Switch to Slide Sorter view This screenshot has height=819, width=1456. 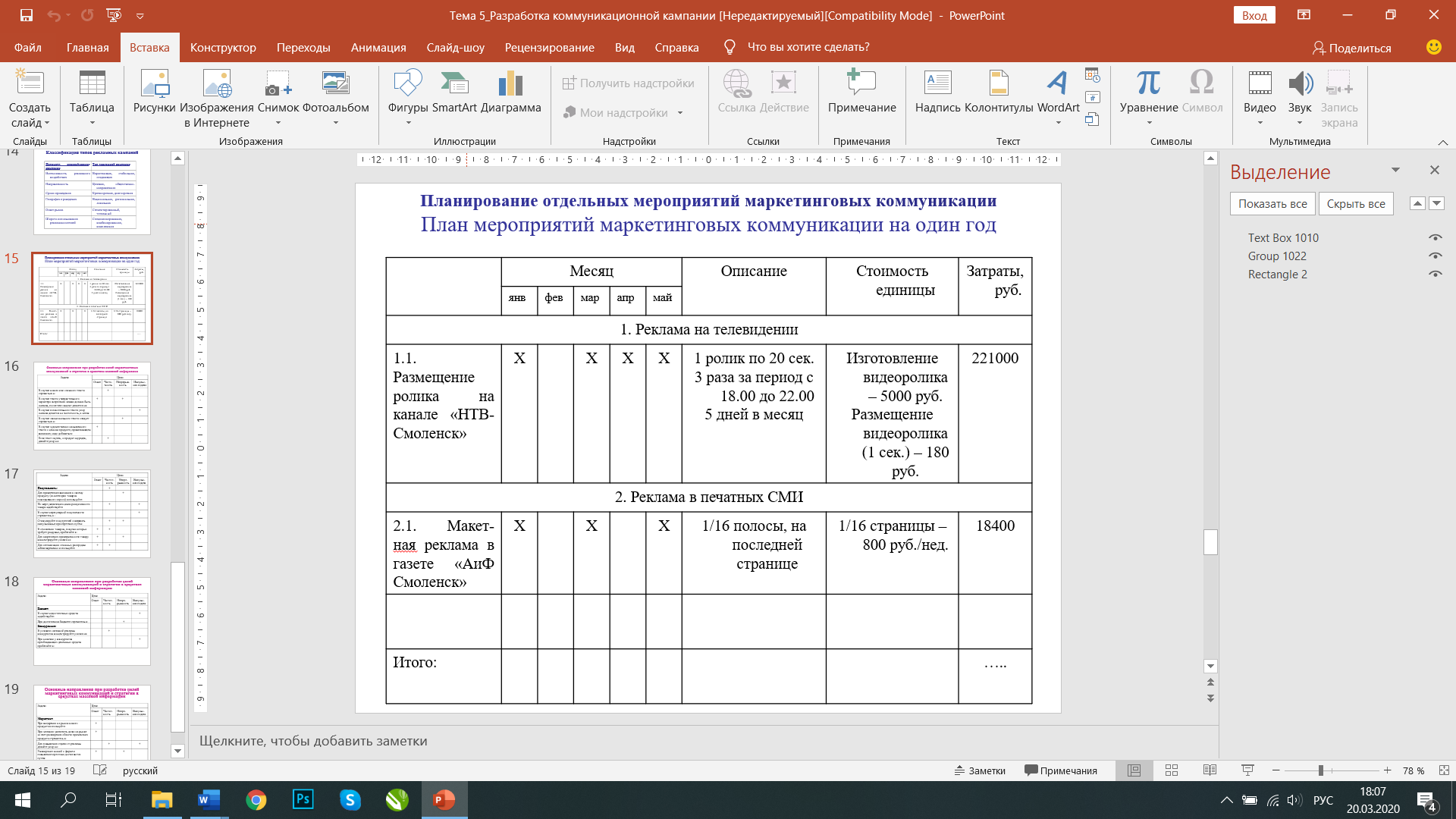(x=1172, y=770)
